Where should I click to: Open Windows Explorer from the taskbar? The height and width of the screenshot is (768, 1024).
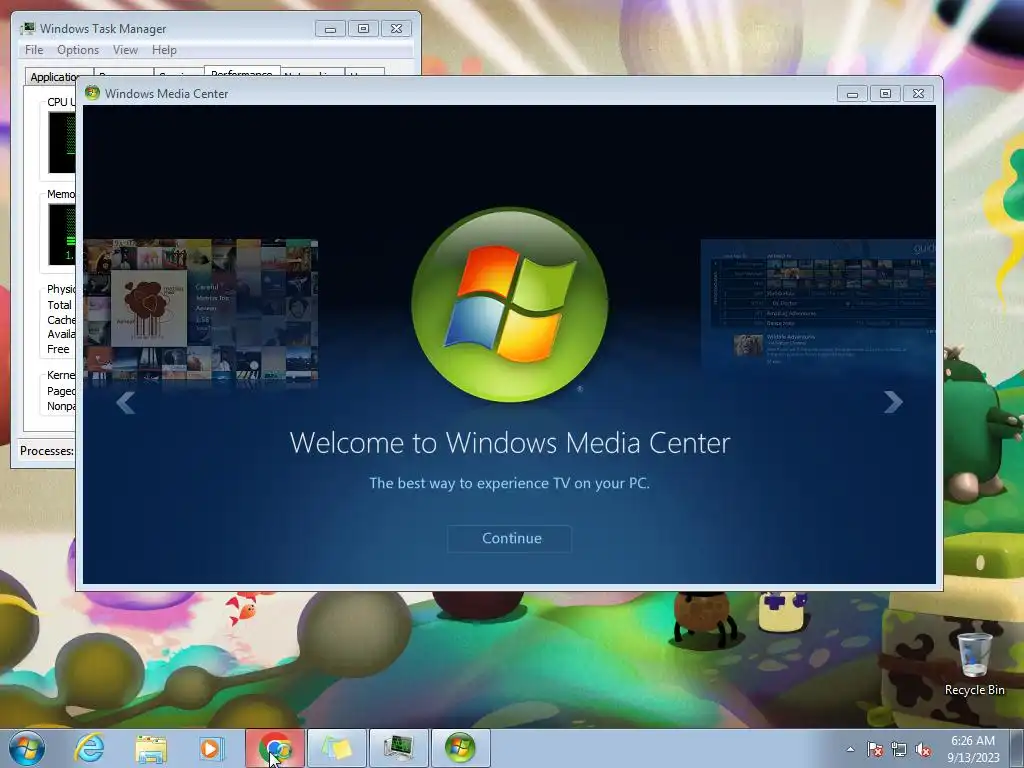[x=151, y=748]
